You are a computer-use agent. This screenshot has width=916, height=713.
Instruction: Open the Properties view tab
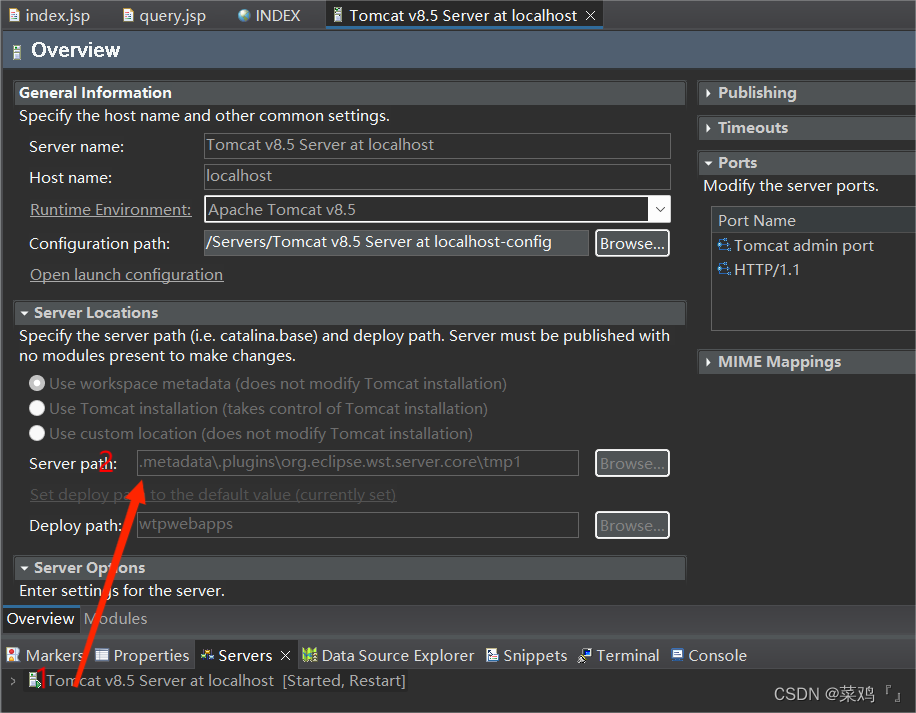tap(143, 655)
